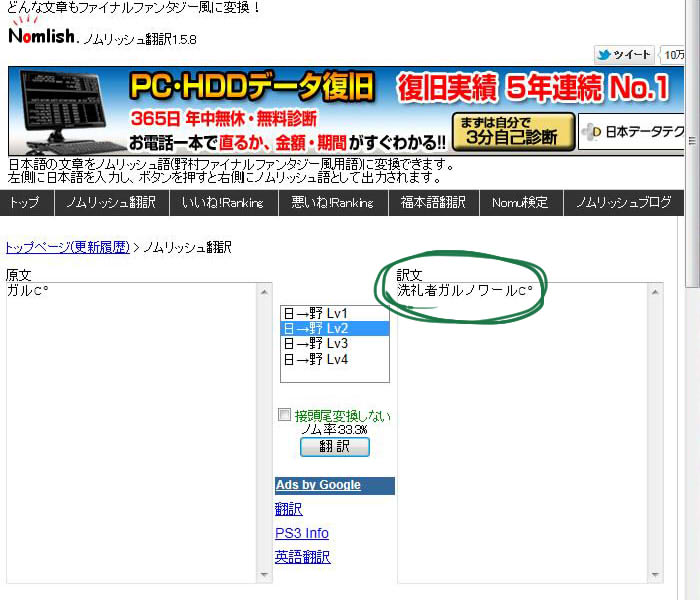Click the 訳文 textarea scroll up arrow

point(655,292)
